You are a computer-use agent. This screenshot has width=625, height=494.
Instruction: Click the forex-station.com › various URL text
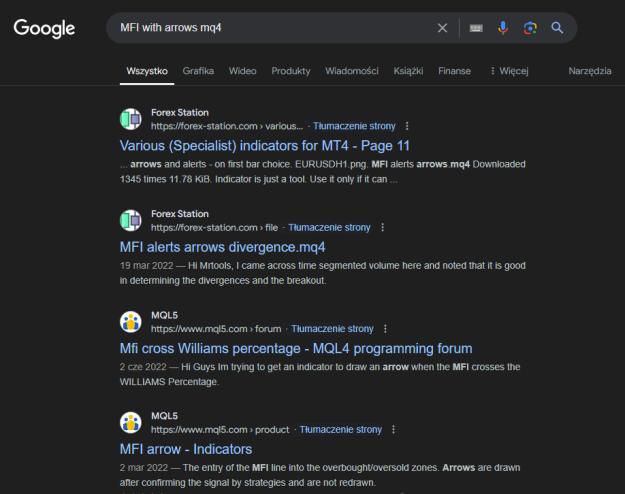[227, 126]
